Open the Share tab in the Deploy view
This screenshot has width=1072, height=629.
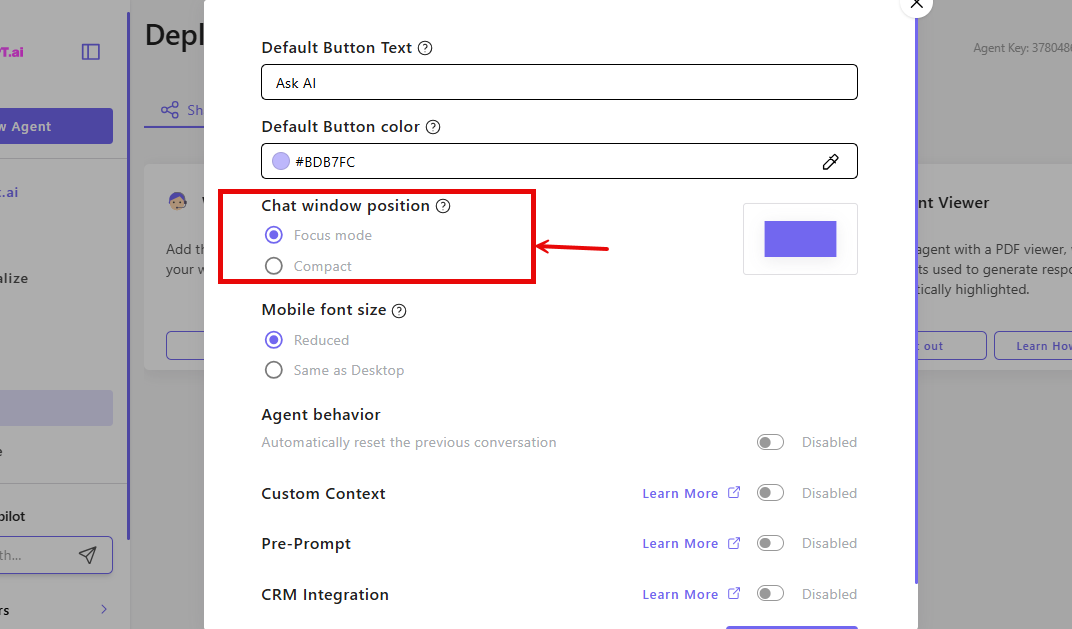(x=185, y=110)
